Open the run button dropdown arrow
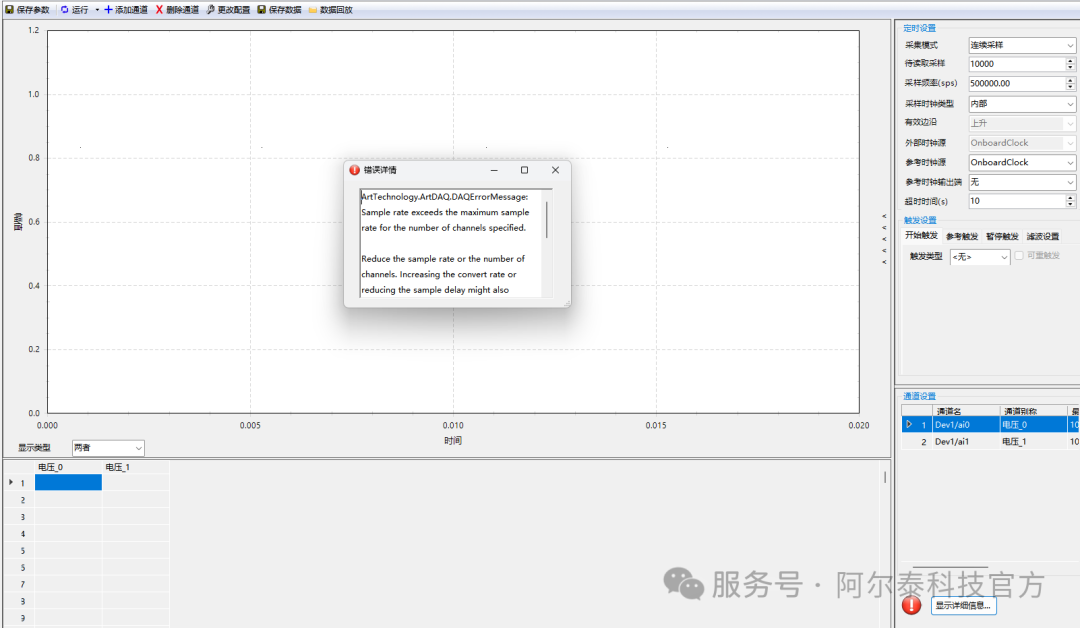Screen dimensions: 1080x628 (x=97, y=9)
